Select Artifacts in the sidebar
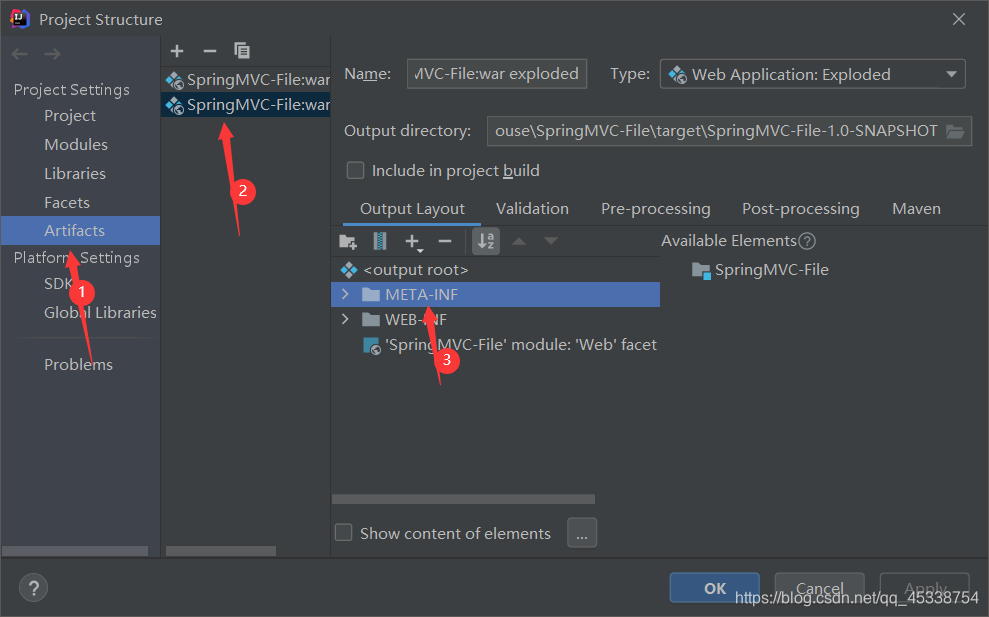Viewport: 989px width, 617px height. pyautogui.click(x=80, y=230)
